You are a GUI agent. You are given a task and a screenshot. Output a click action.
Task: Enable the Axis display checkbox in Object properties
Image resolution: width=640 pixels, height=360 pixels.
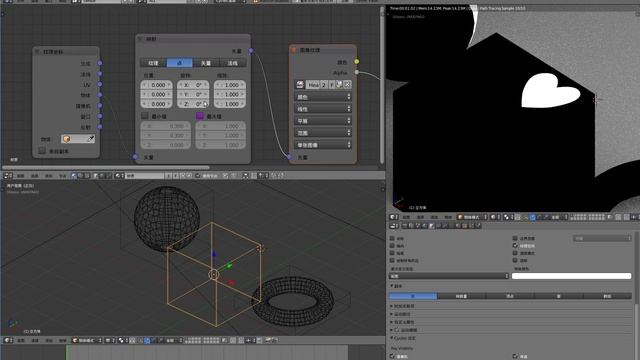point(392,246)
